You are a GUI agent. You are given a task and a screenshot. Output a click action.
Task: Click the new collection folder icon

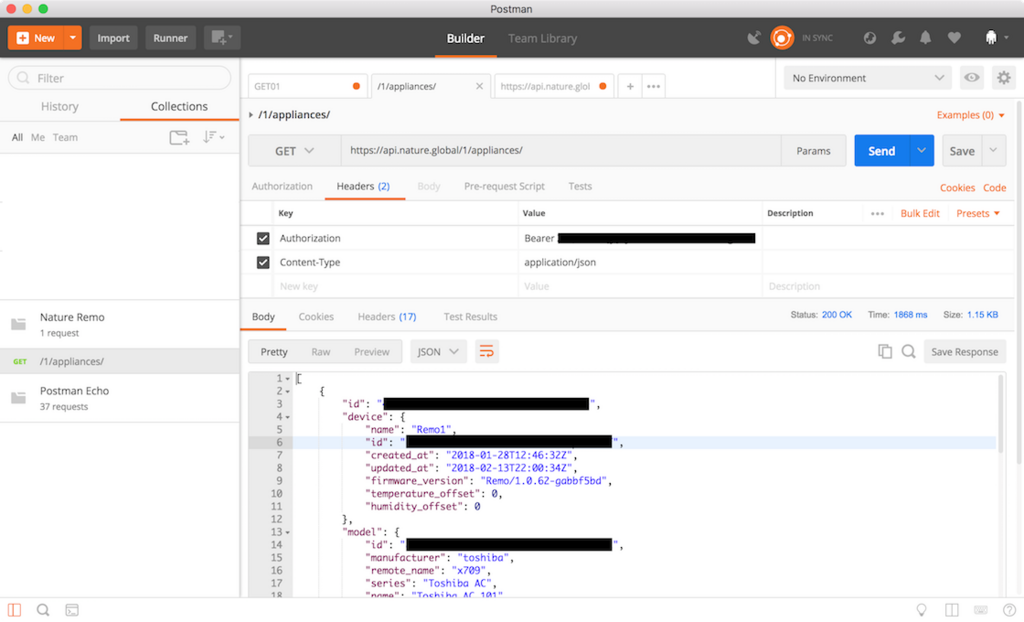click(179, 137)
